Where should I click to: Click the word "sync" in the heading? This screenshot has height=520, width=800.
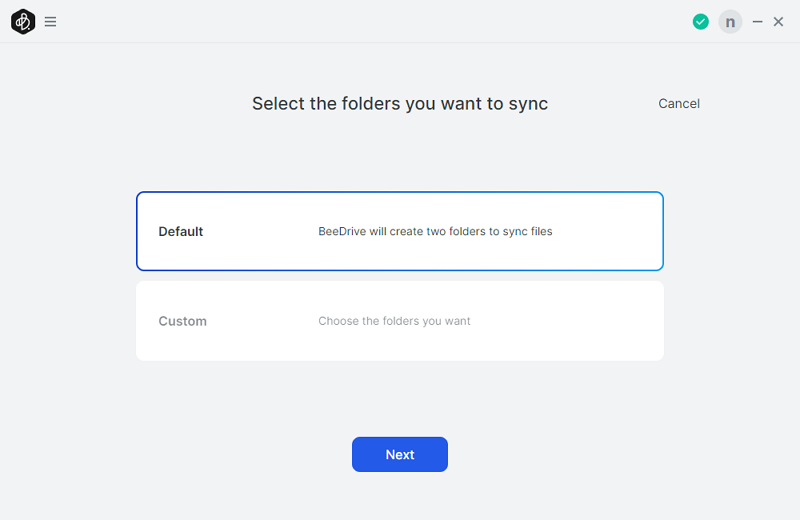528,104
